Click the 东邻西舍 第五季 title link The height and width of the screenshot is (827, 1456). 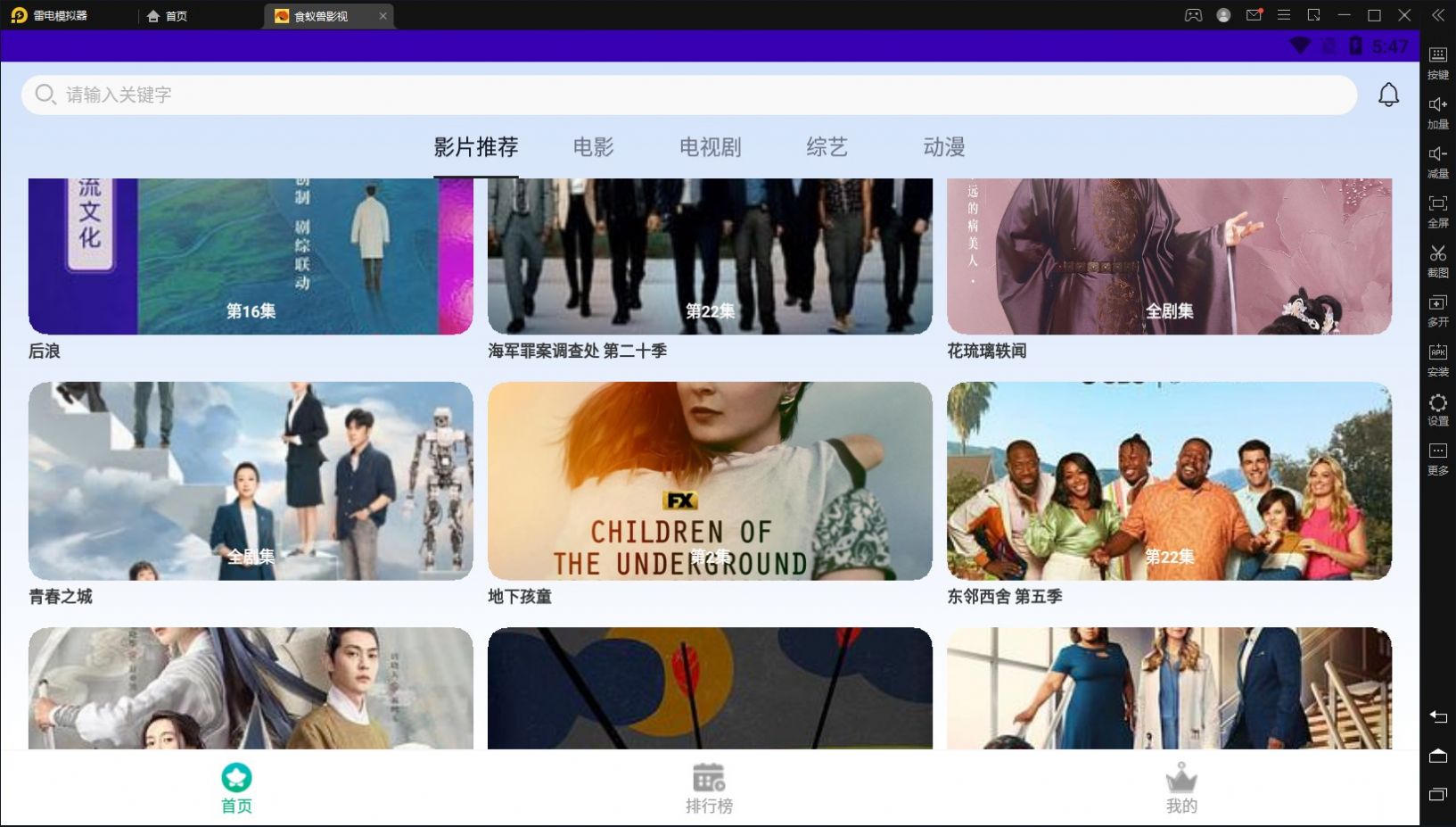(1004, 597)
